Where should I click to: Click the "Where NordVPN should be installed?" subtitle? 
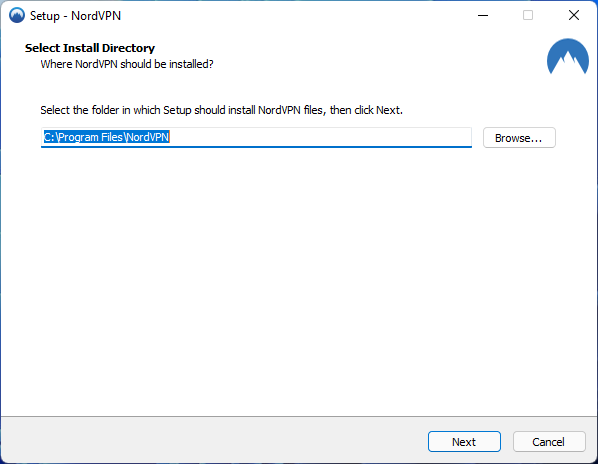pos(127,64)
